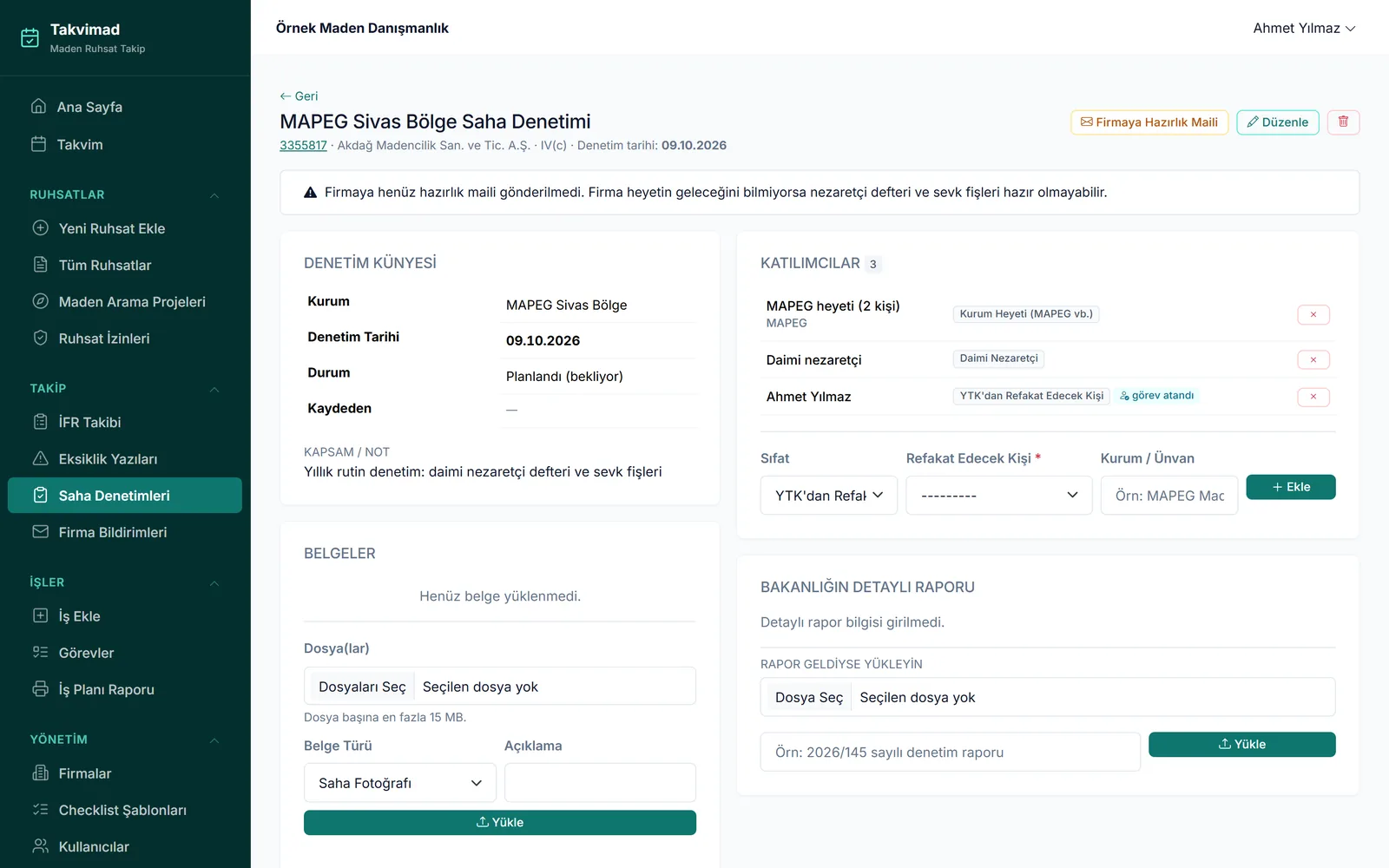This screenshot has height=868, width=1389.
Task: Remove Ahmet Yılmaz participant with x button
Action: (x=1313, y=397)
